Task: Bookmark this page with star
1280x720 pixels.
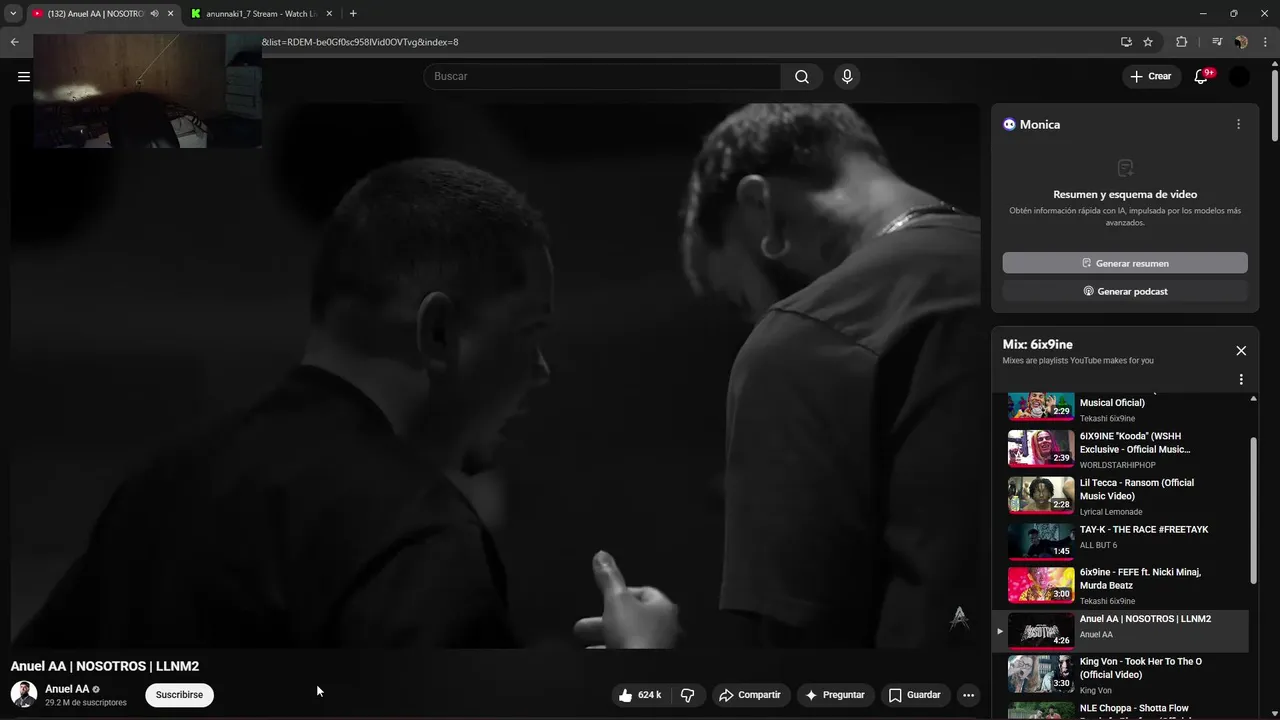Action: (1148, 42)
